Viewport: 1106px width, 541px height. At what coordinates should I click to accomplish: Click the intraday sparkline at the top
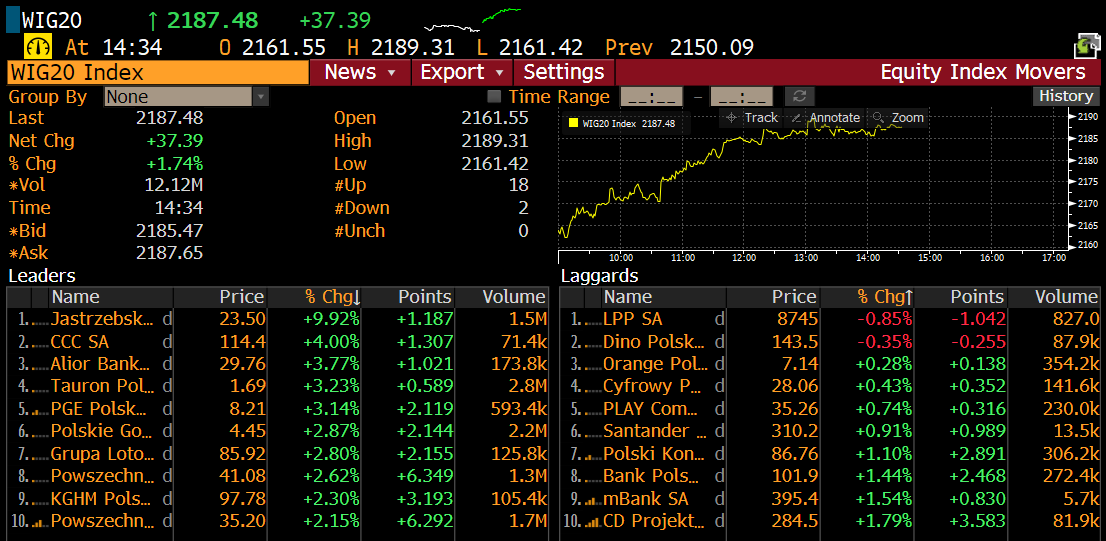(472, 20)
